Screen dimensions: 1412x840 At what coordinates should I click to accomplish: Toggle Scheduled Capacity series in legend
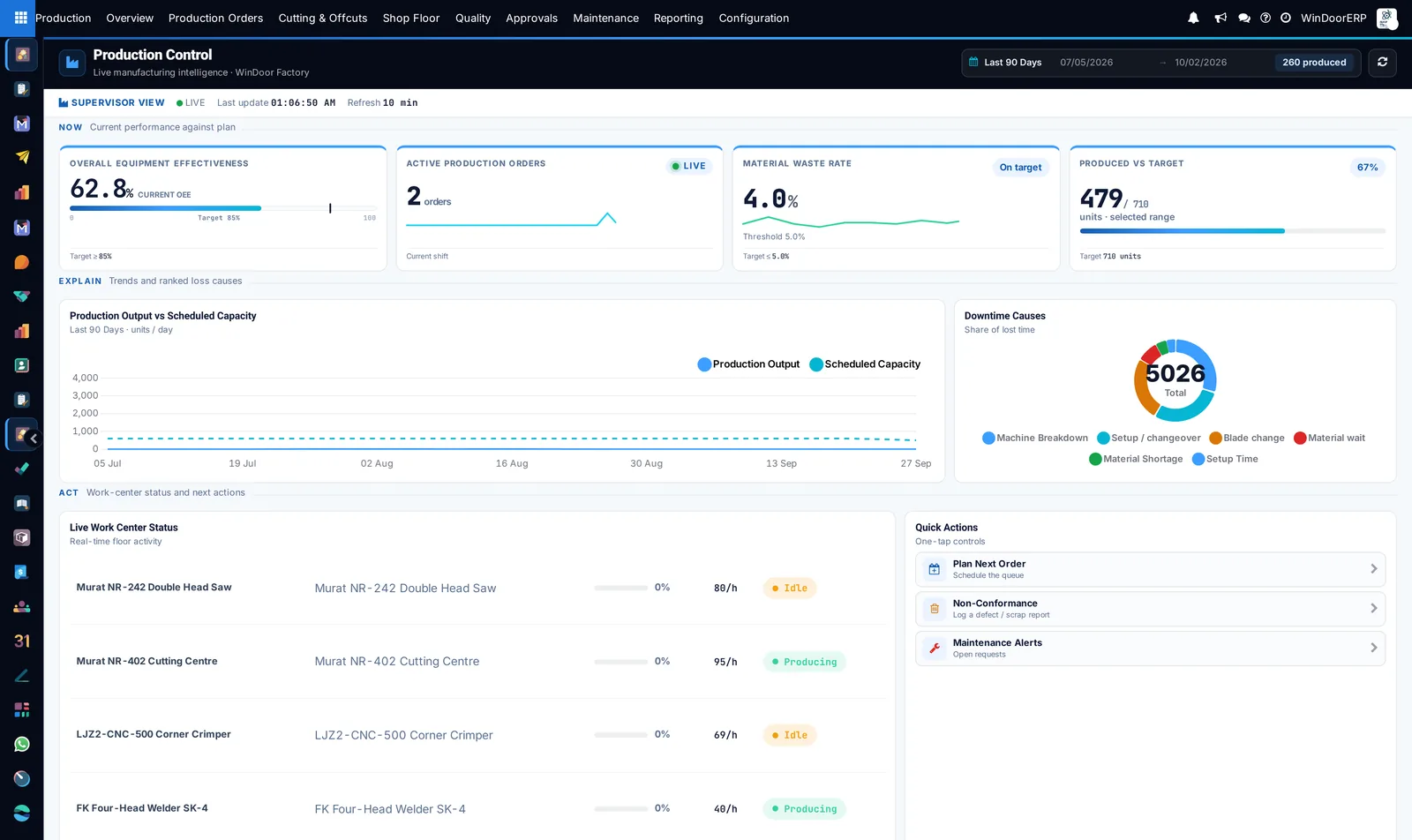(x=865, y=364)
